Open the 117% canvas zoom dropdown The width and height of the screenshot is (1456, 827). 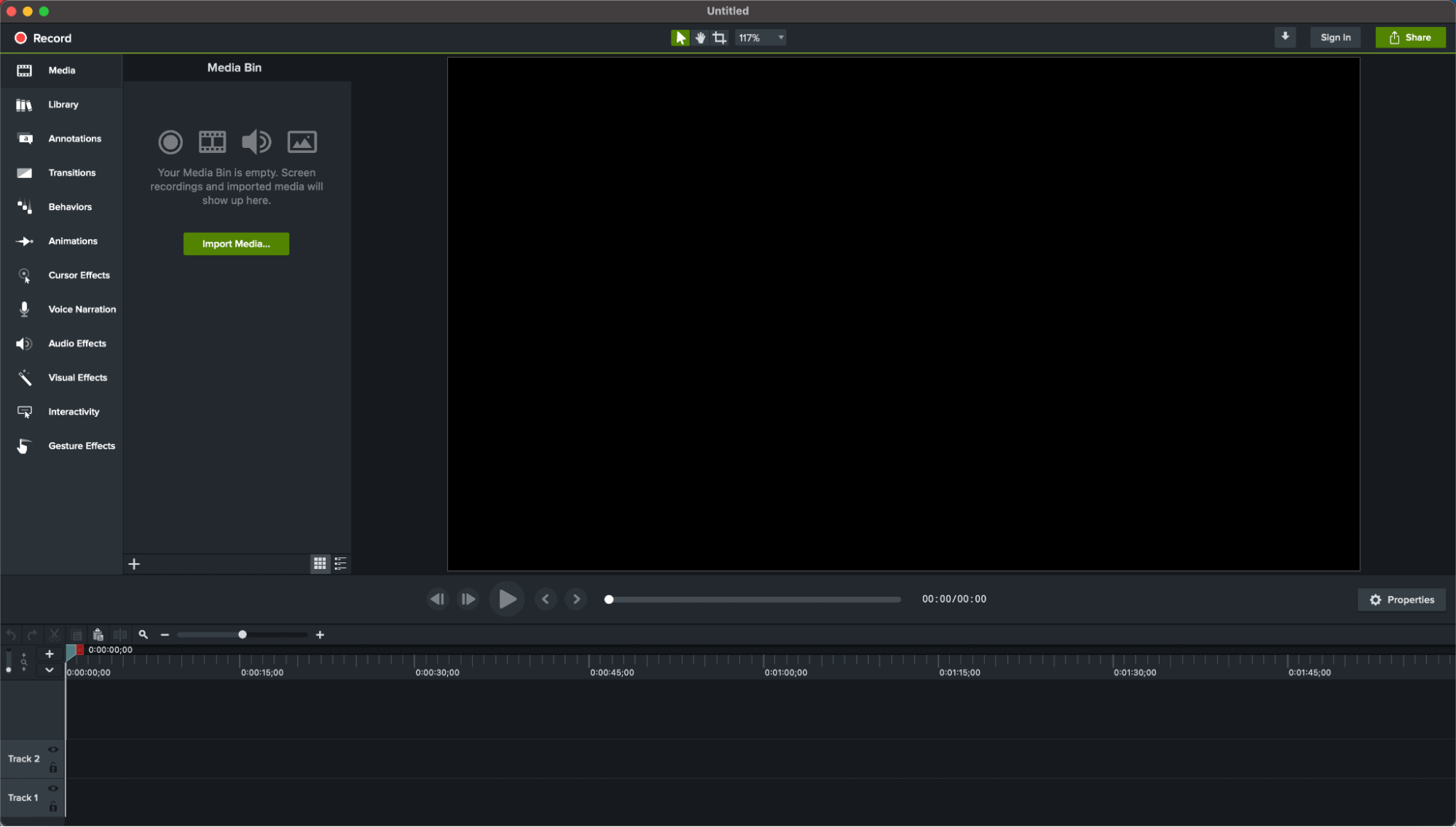click(760, 38)
